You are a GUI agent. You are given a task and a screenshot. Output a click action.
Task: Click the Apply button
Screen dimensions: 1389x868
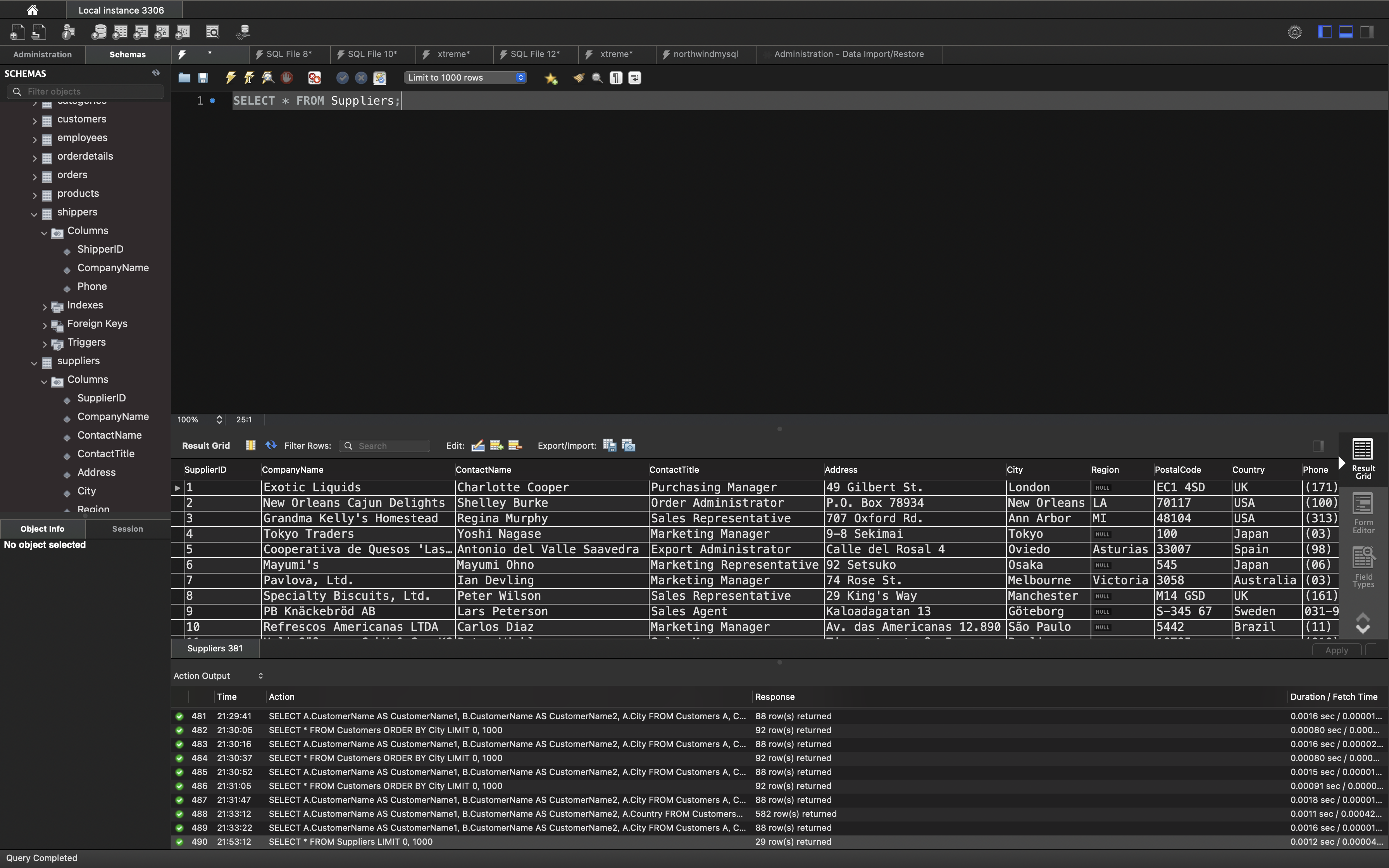pyautogui.click(x=1336, y=650)
